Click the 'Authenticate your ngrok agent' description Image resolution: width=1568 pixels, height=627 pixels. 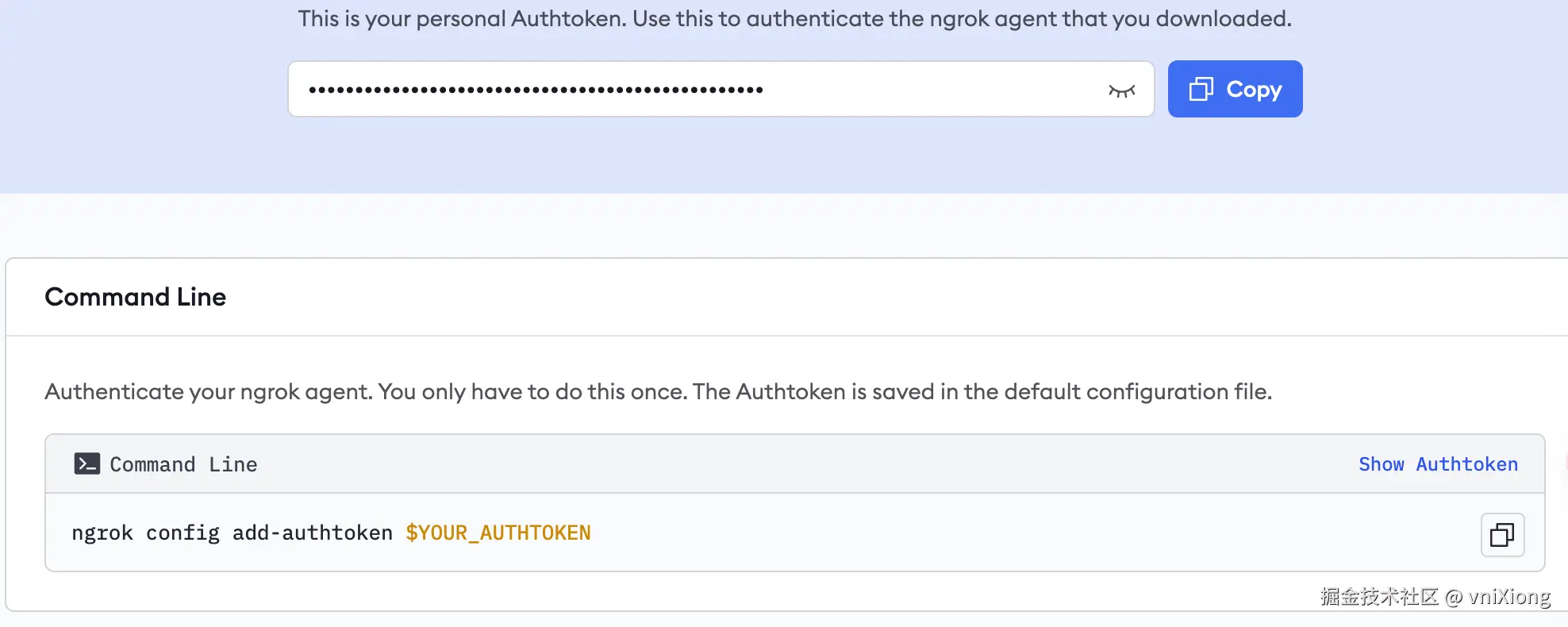pos(658,391)
